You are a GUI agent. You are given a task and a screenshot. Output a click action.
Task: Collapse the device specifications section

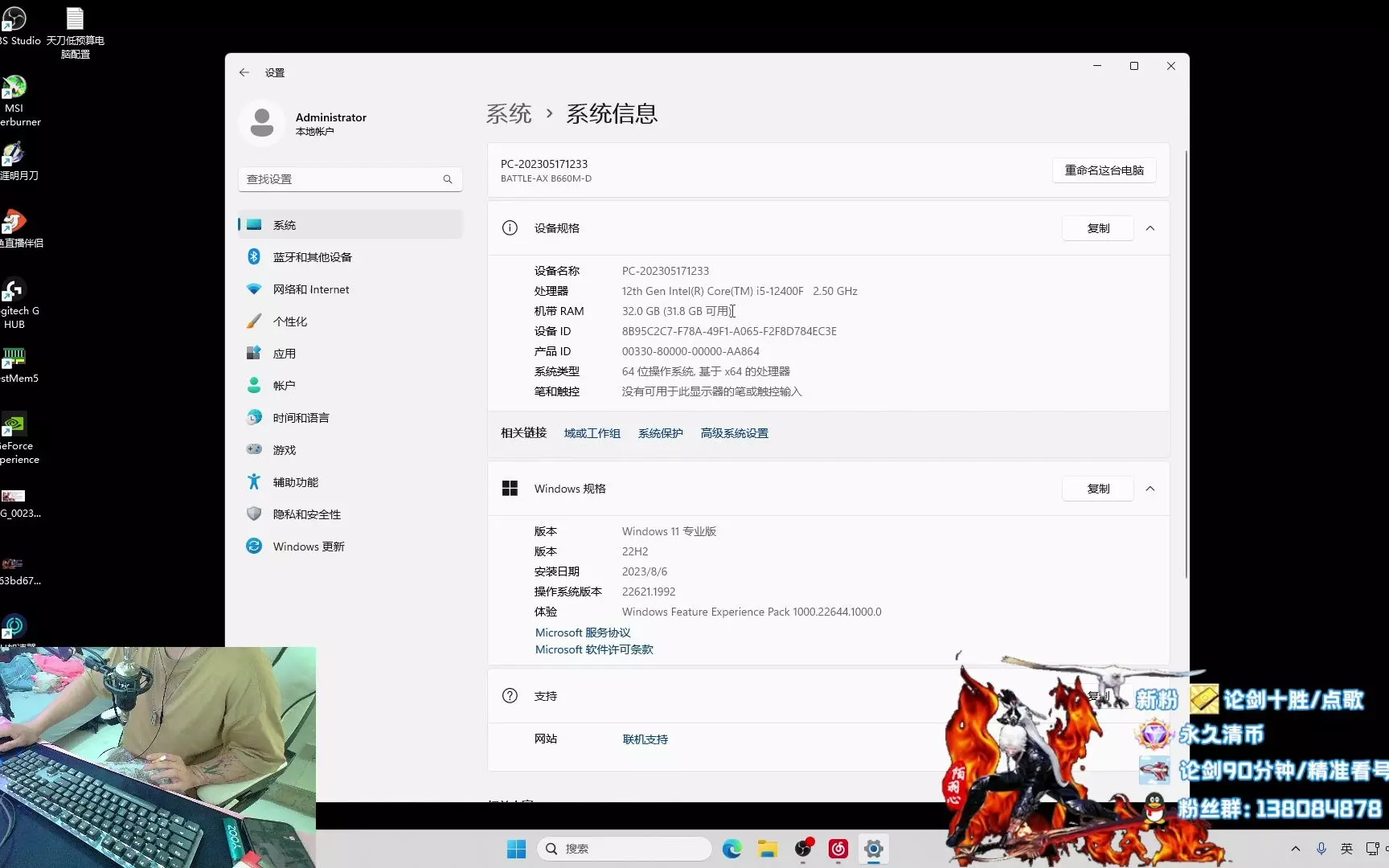coord(1150,228)
